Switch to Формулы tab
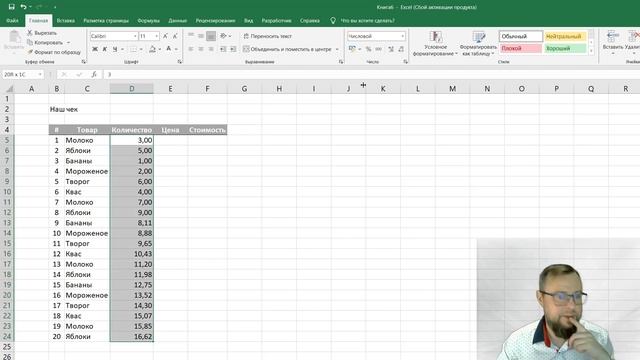The image size is (640, 360). [149, 20]
